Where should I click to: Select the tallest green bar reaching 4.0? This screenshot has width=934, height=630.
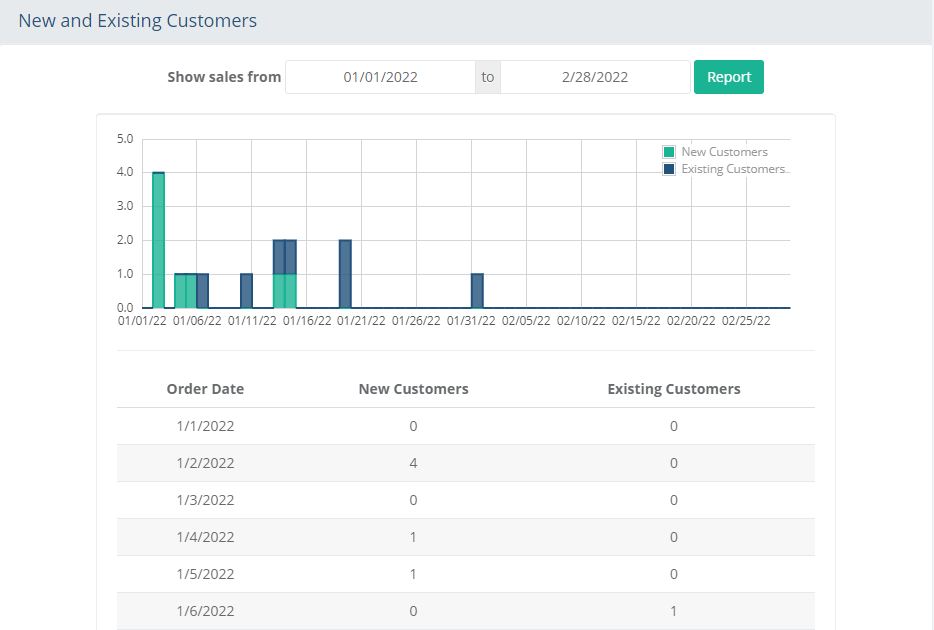pos(158,240)
